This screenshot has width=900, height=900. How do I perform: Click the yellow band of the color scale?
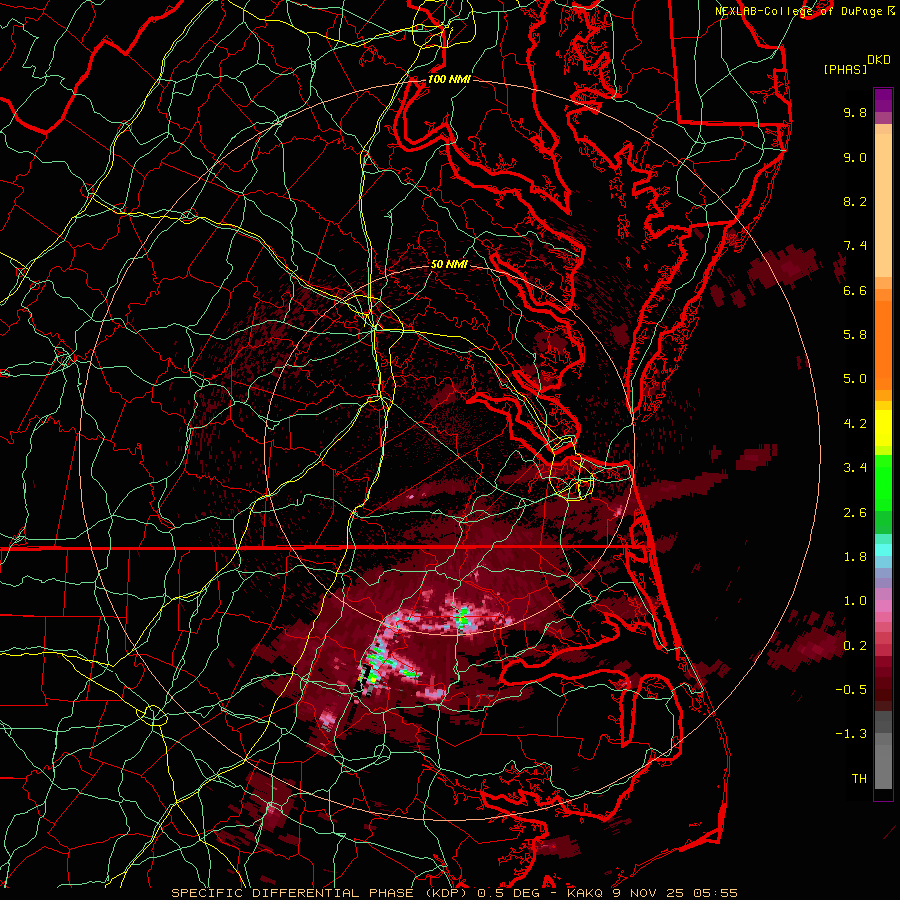(883, 428)
